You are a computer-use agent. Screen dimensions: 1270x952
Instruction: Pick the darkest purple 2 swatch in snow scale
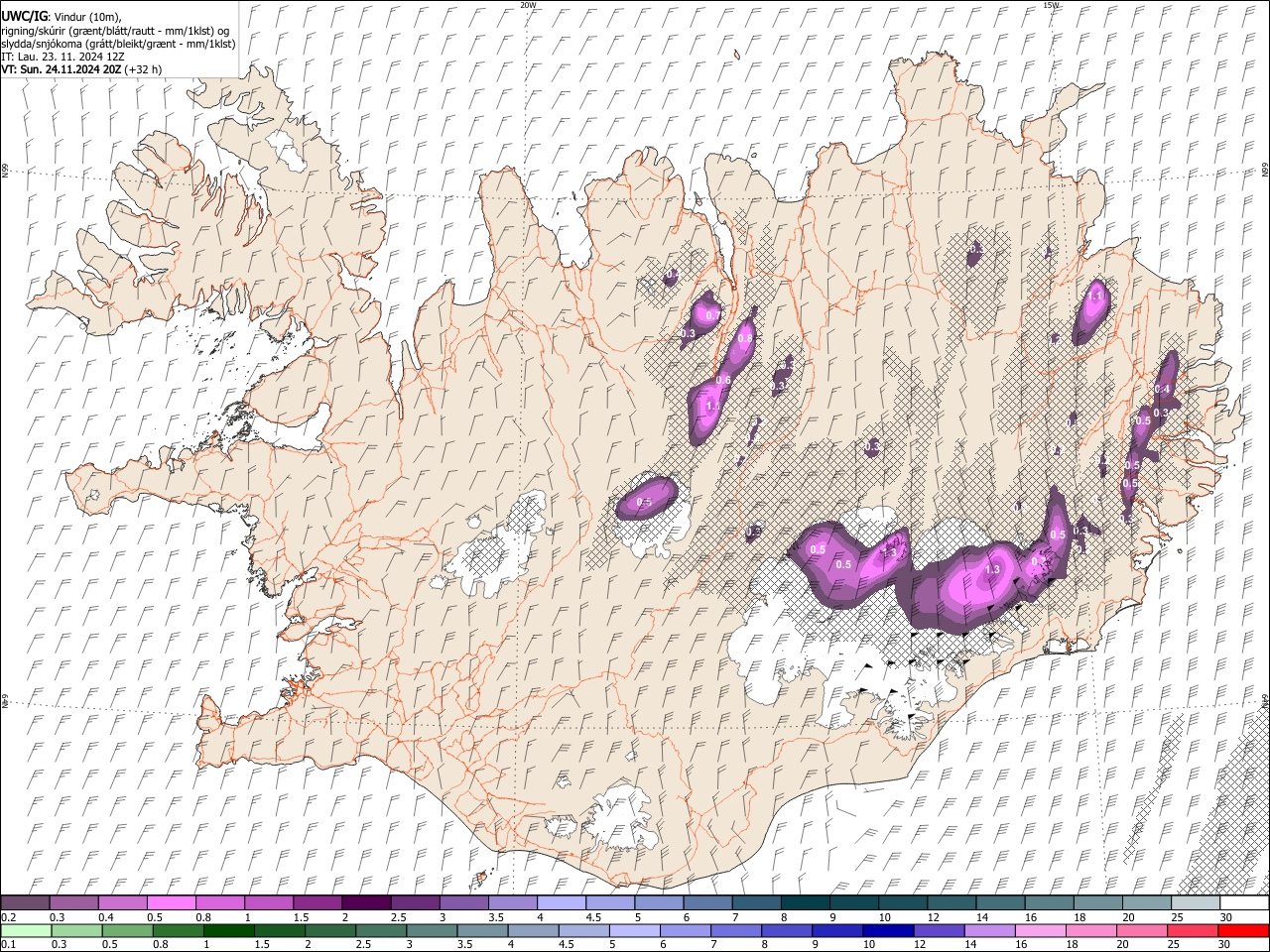pyautogui.click(x=365, y=902)
